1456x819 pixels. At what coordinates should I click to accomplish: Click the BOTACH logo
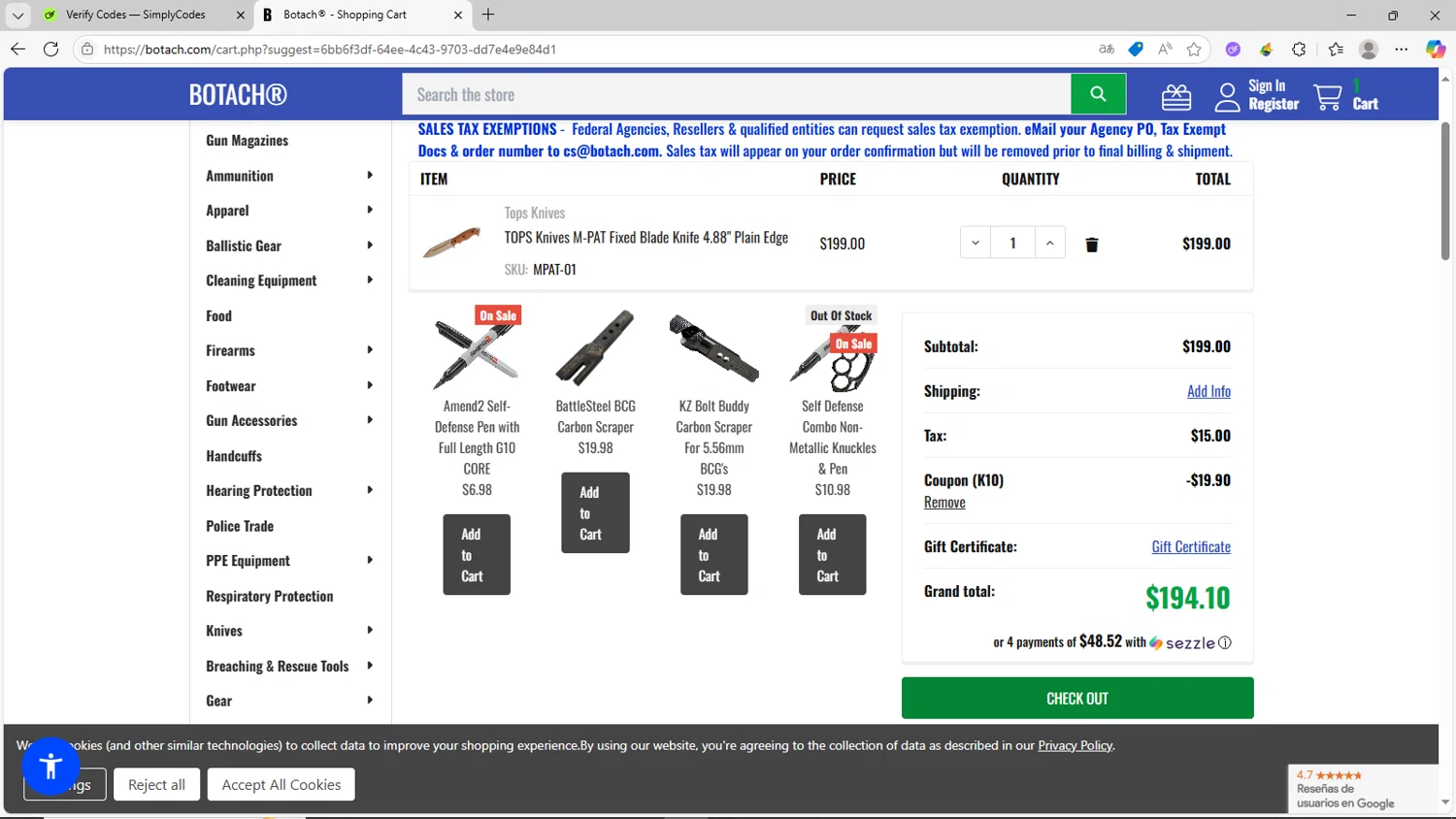(238, 95)
